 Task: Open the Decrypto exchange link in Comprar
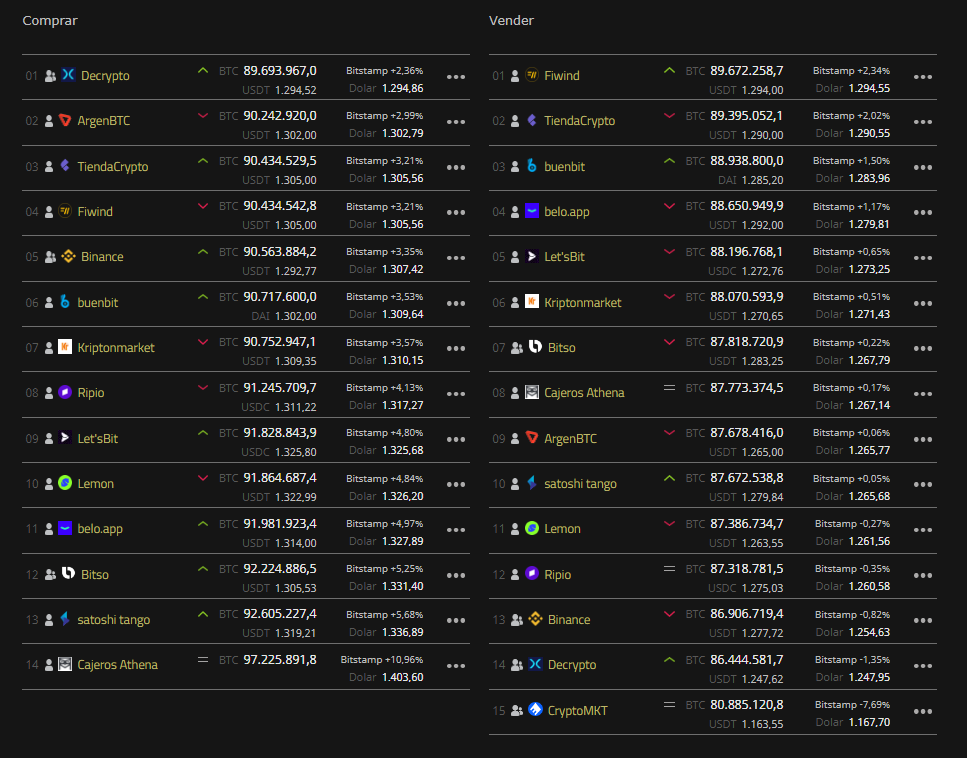point(105,76)
